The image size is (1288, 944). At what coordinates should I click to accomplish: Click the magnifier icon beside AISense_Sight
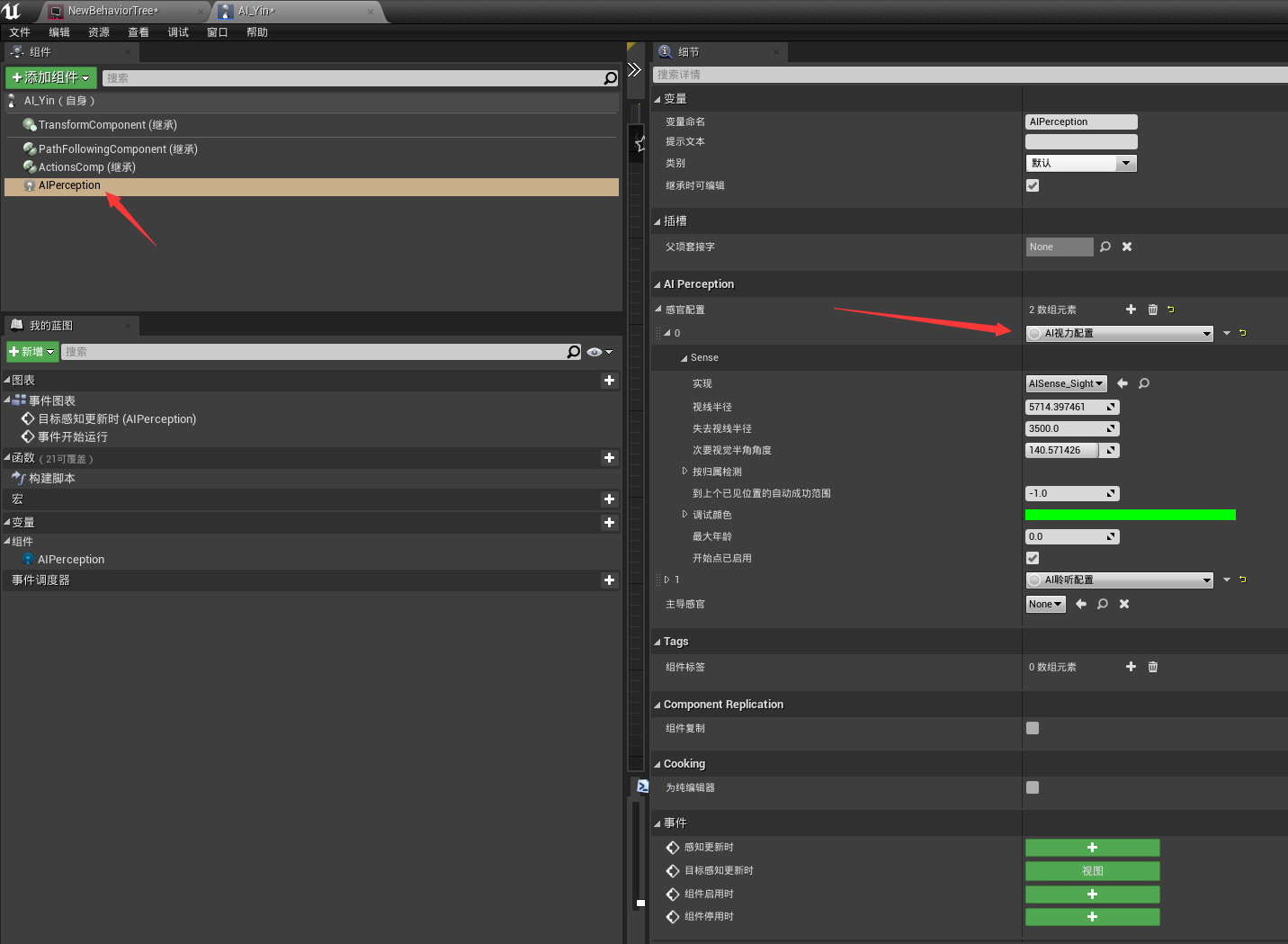(1144, 383)
